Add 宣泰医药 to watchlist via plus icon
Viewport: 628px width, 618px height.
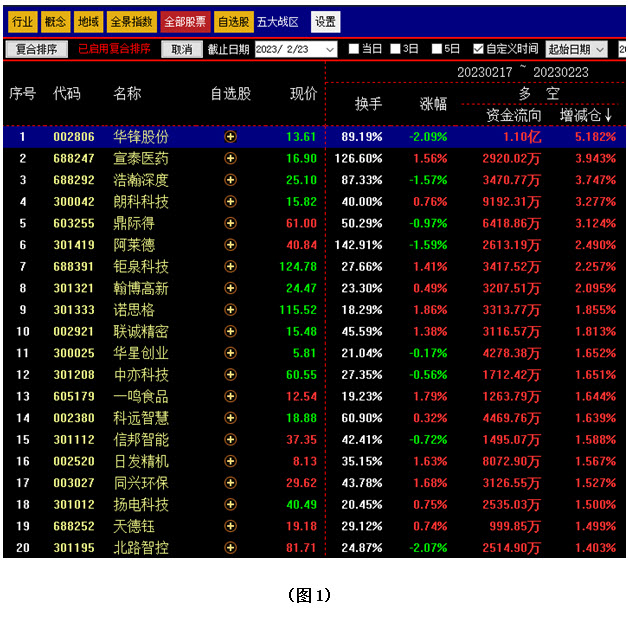(x=230, y=159)
